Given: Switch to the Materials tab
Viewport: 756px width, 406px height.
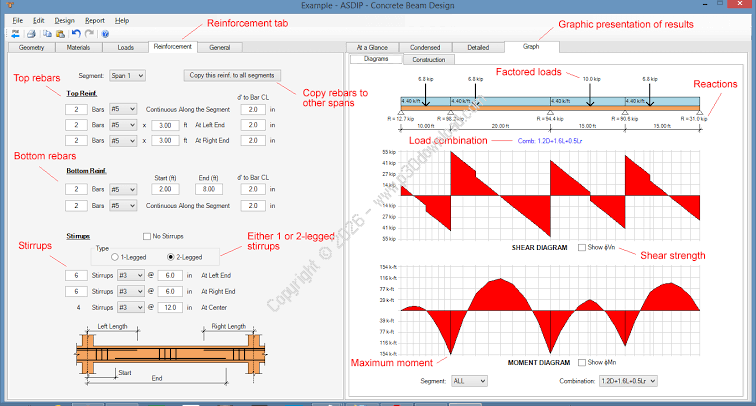Looking at the screenshot, I should (x=78, y=47).
